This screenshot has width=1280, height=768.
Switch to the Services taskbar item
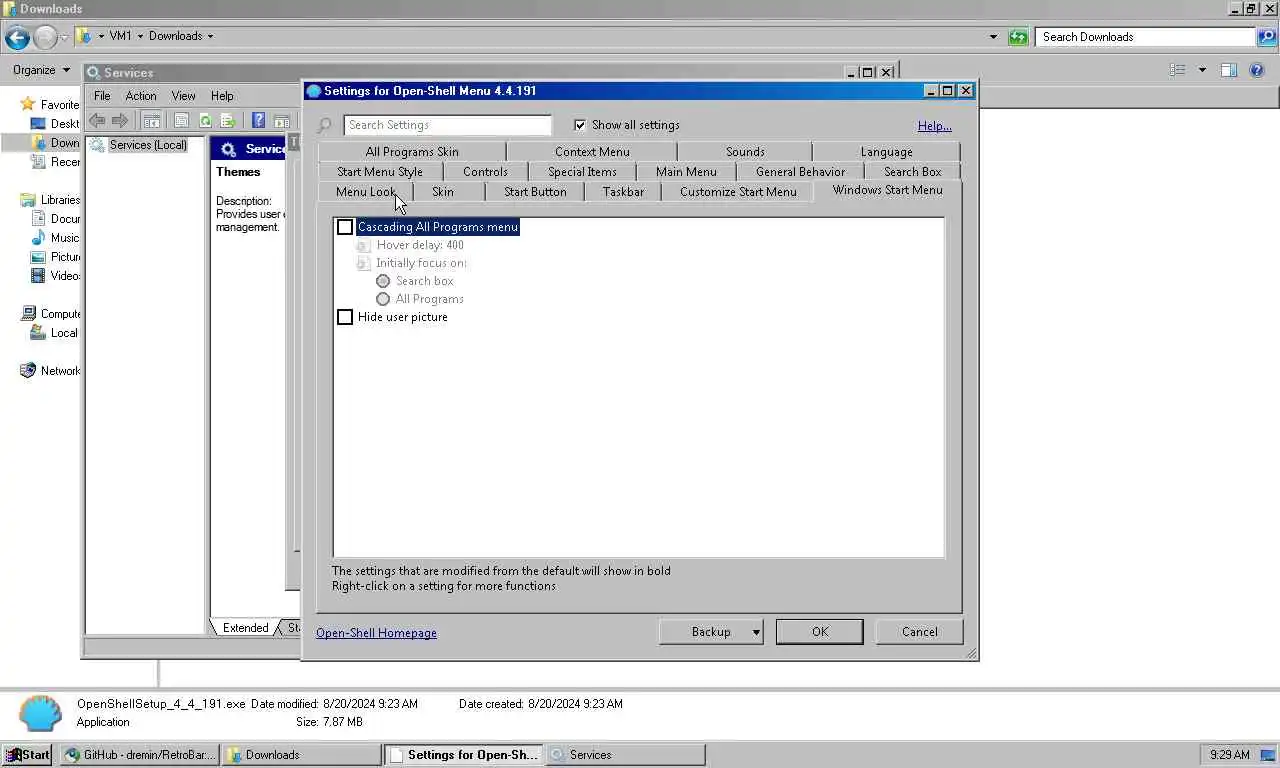[625, 755]
